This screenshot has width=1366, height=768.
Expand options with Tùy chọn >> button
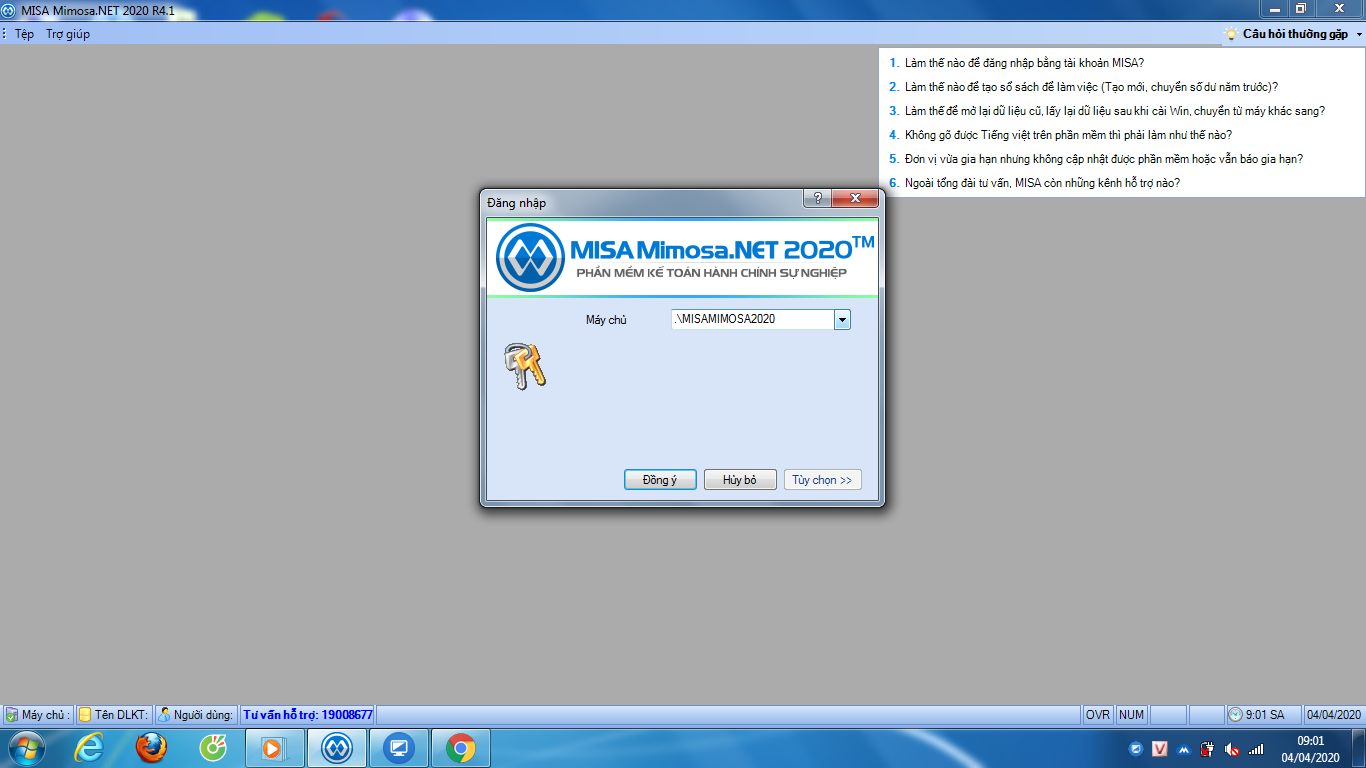click(822, 480)
